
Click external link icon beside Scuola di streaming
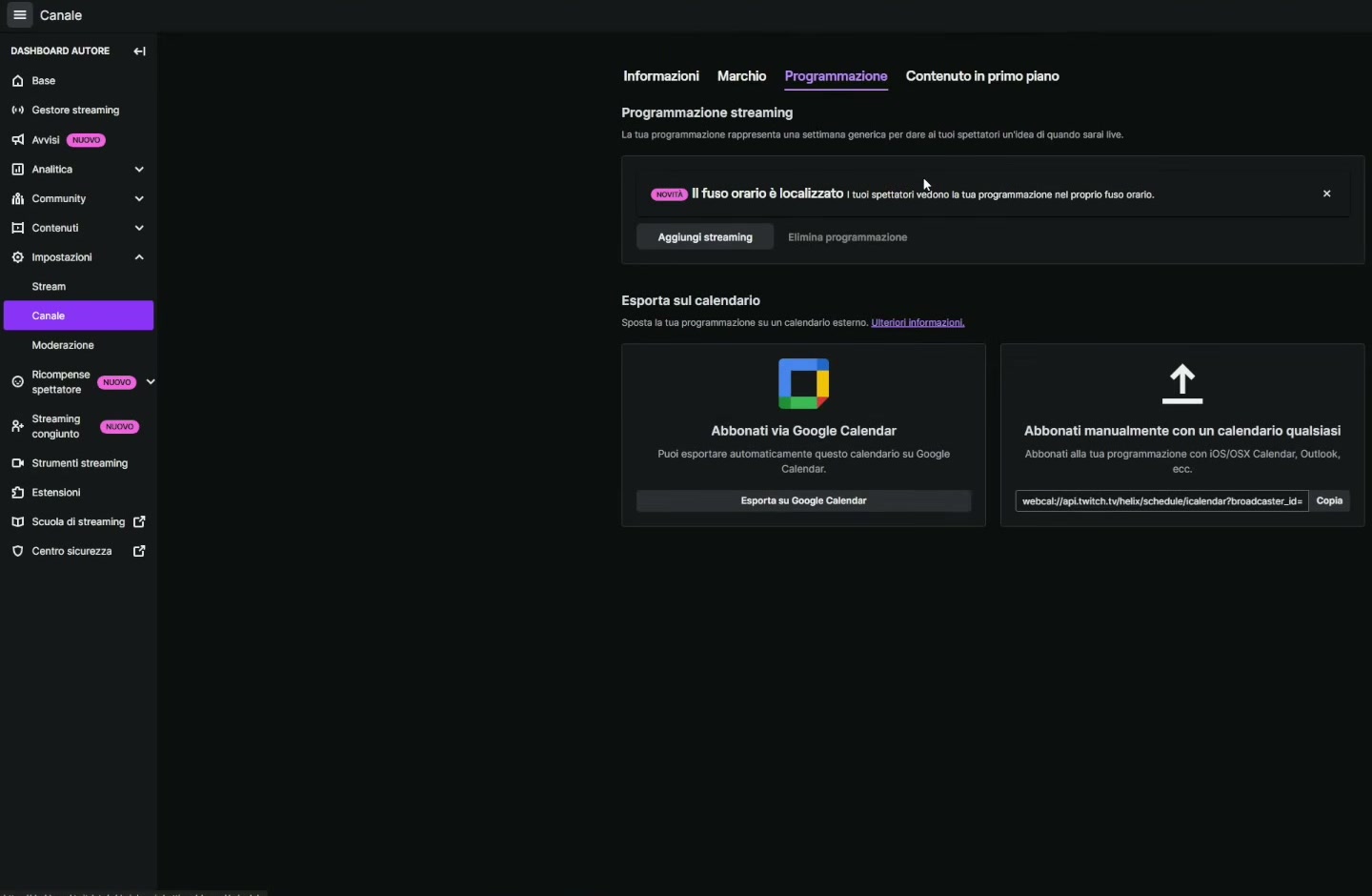pos(139,522)
